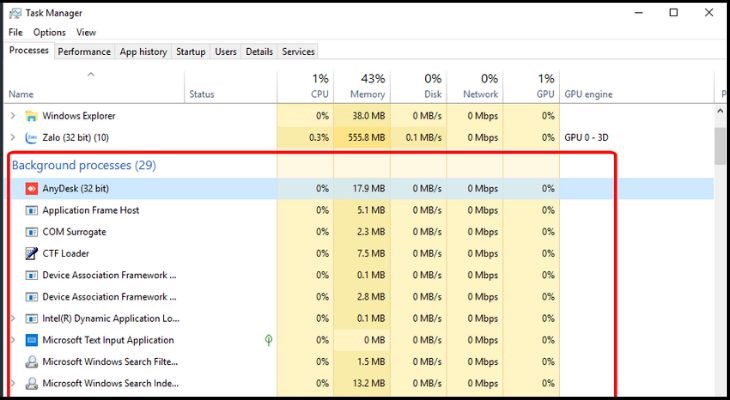Click the 0.3% CPU value for Zalo
Viewport: 730px width, 400px height.
(x=319, y=138)
